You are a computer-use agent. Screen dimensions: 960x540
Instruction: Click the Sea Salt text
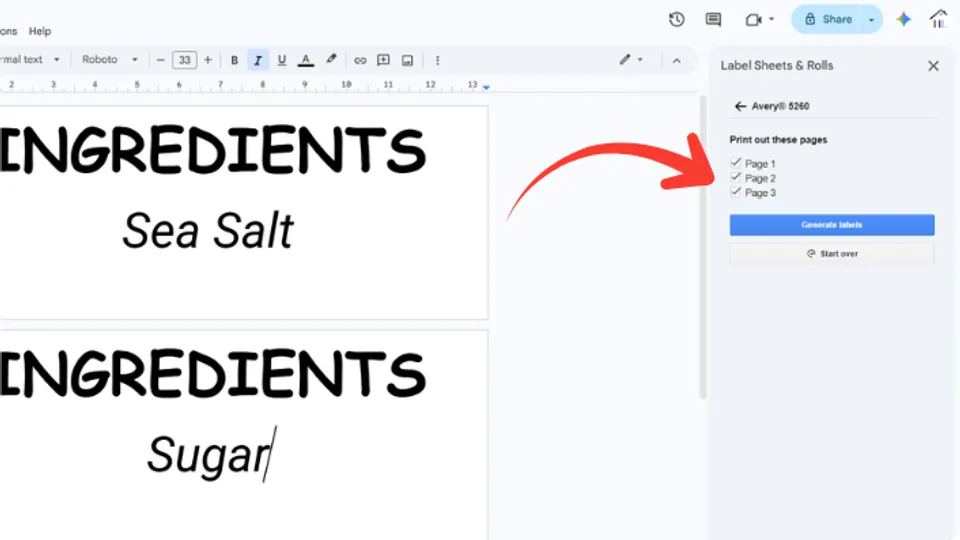pos(208,231)
